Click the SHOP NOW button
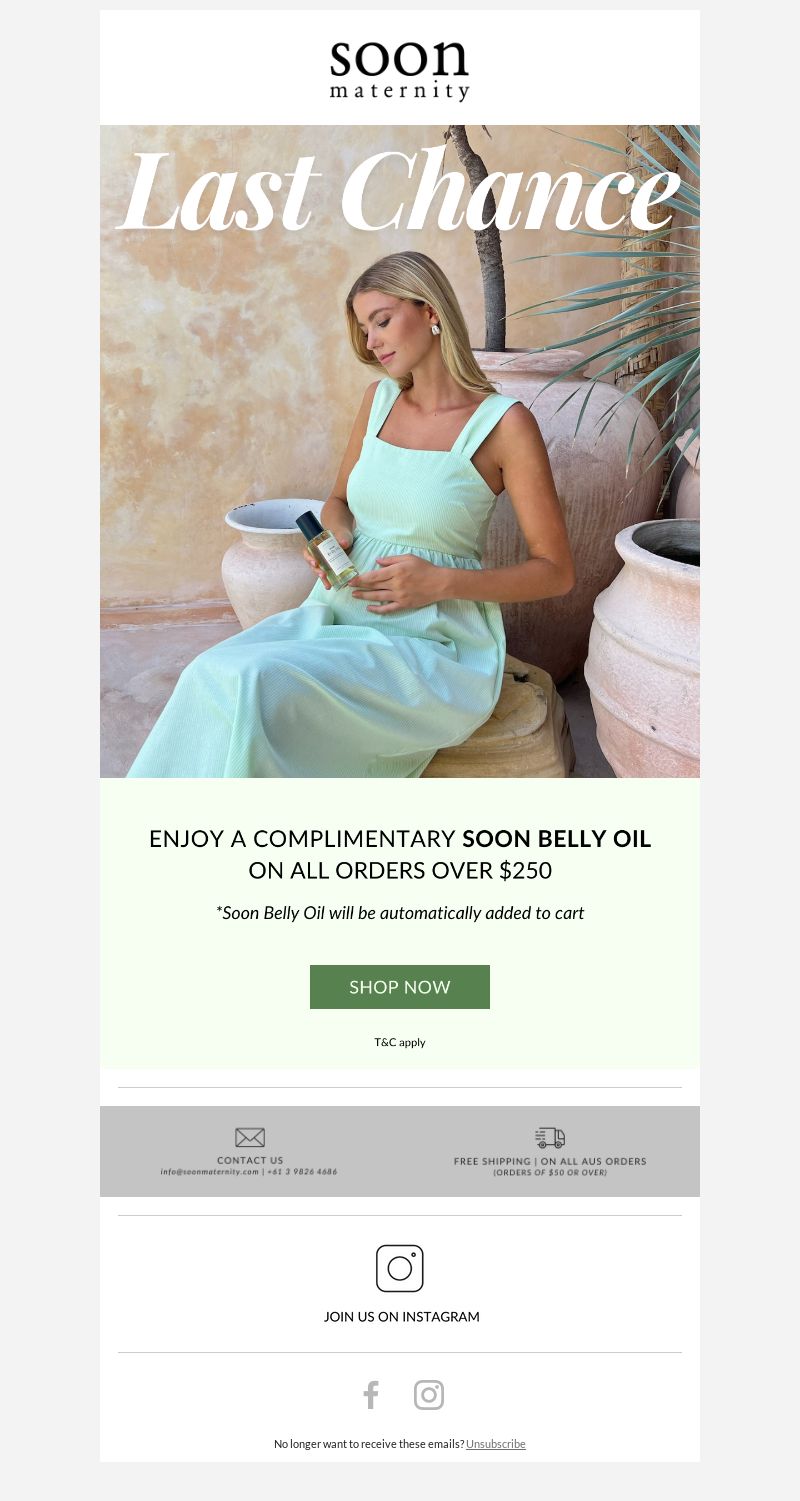 point(400,987)
